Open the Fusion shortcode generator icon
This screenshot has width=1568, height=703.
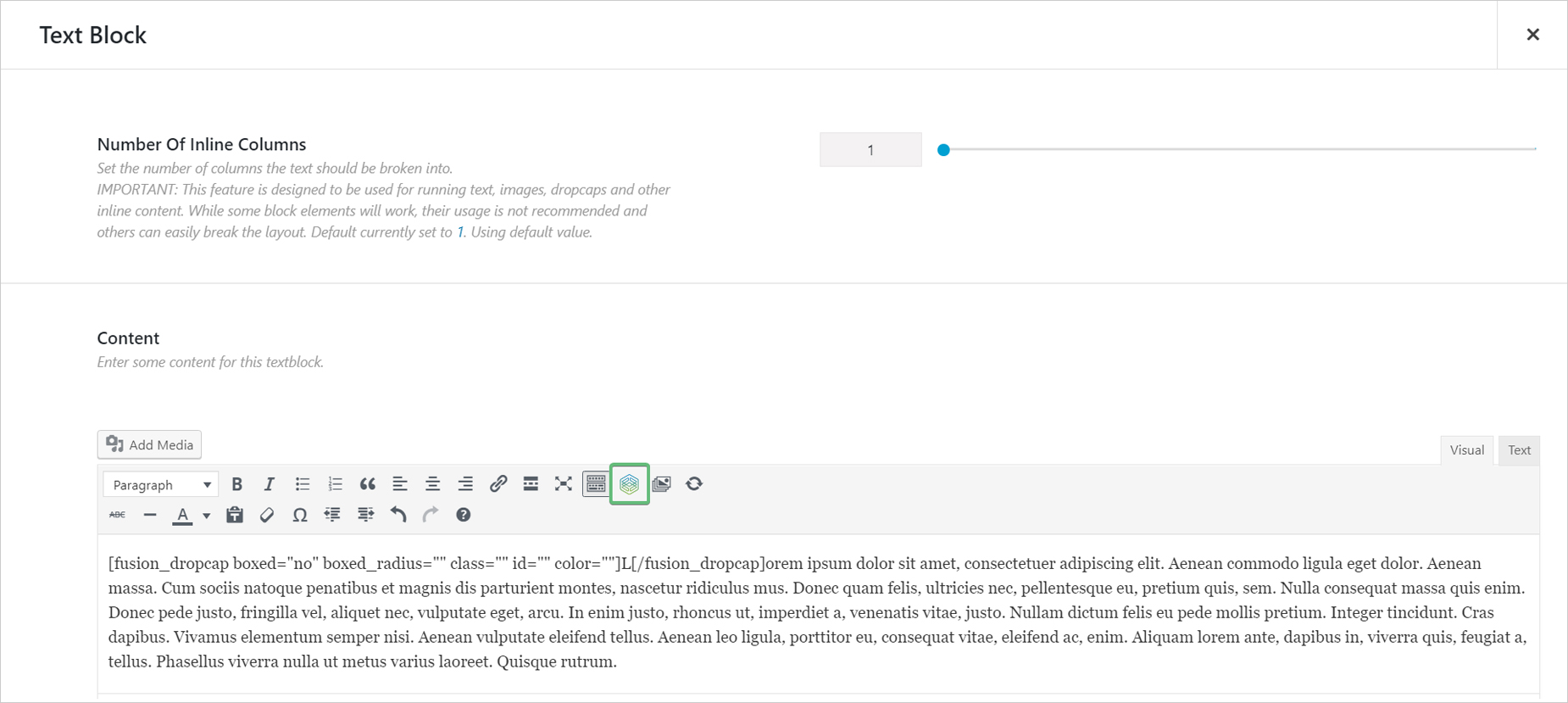pyautogui.click(x=629, y=484)
